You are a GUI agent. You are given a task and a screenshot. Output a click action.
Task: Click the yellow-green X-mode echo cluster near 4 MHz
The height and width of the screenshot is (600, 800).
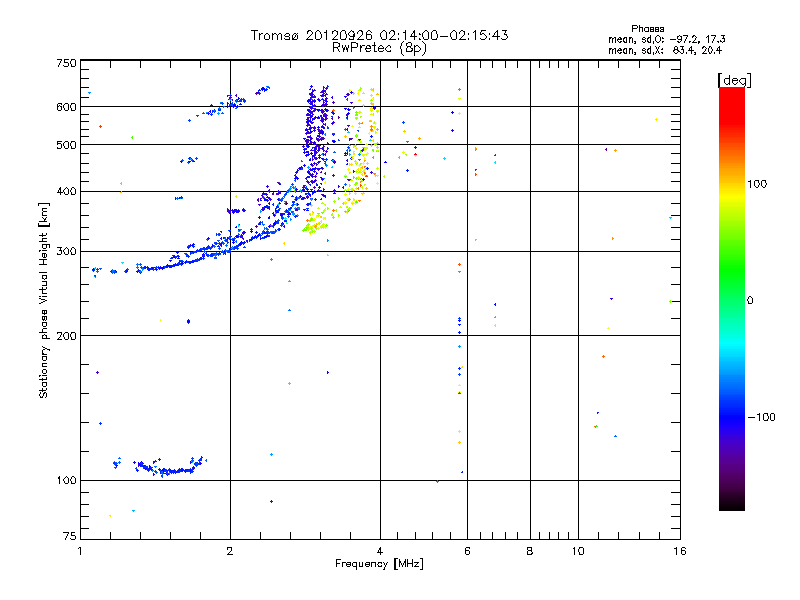361,163
